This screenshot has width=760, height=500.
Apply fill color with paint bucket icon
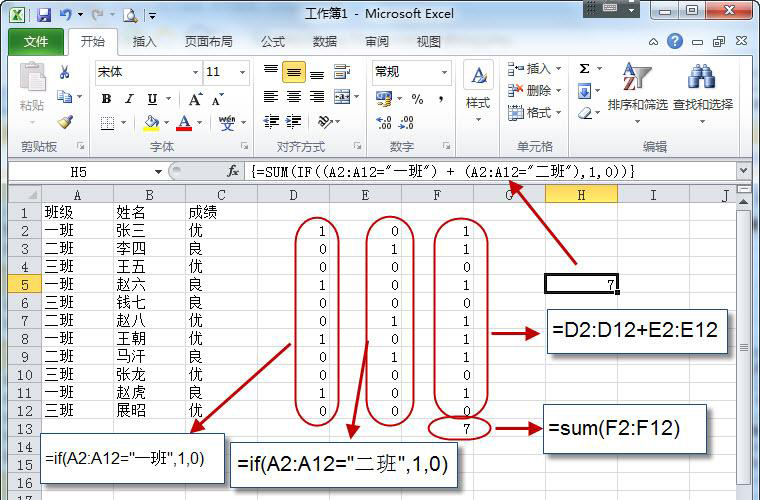[x=151, y=123]
